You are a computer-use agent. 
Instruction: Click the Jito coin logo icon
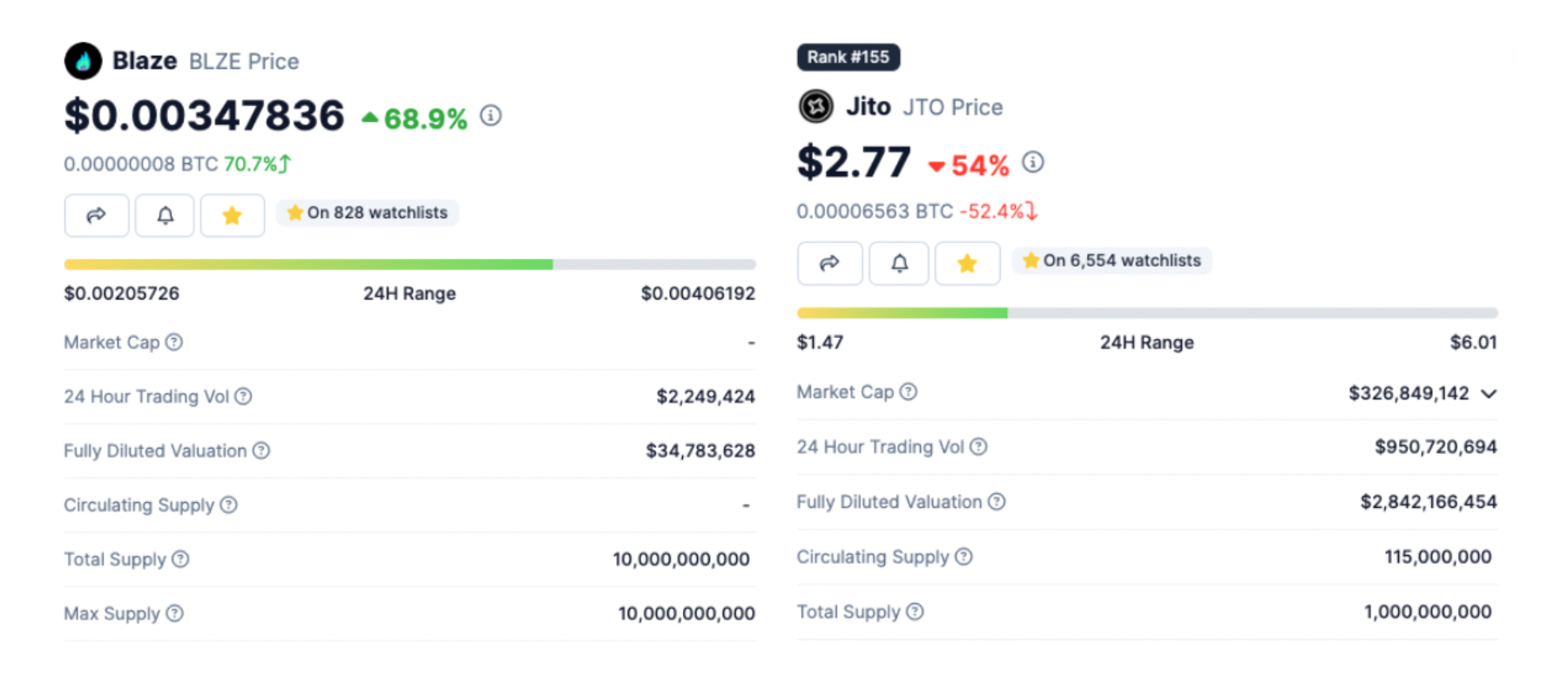[816, 107]
